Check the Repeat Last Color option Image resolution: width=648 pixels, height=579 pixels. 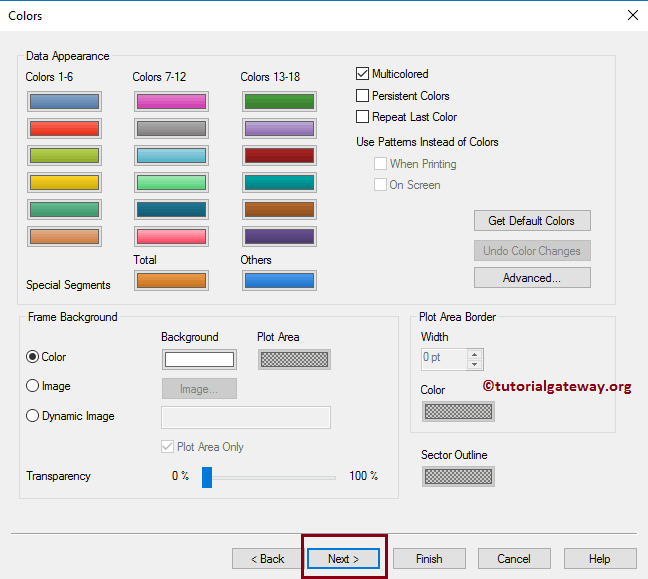click(362, 117)
